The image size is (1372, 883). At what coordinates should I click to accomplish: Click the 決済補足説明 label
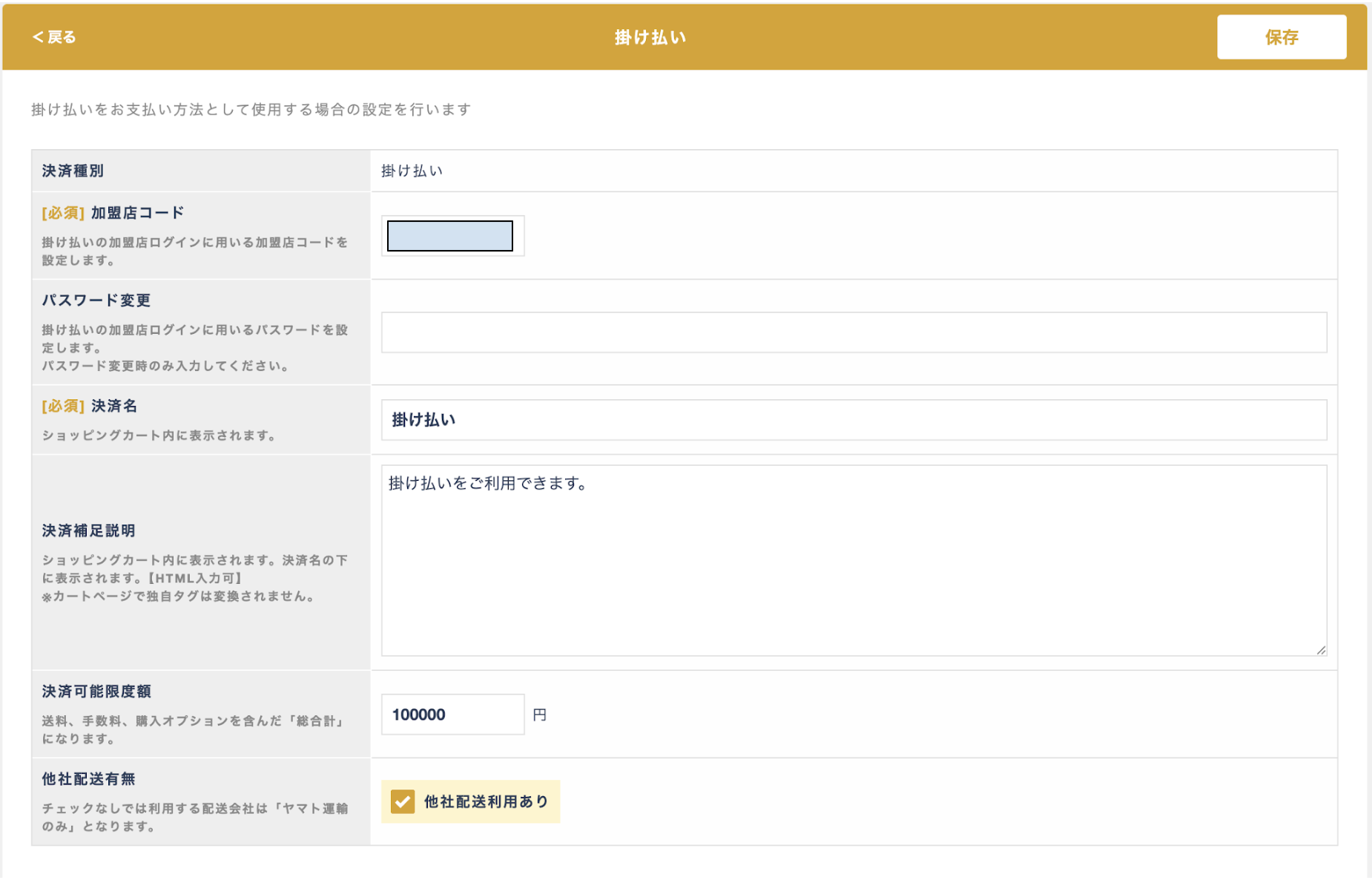pos(88,531)
